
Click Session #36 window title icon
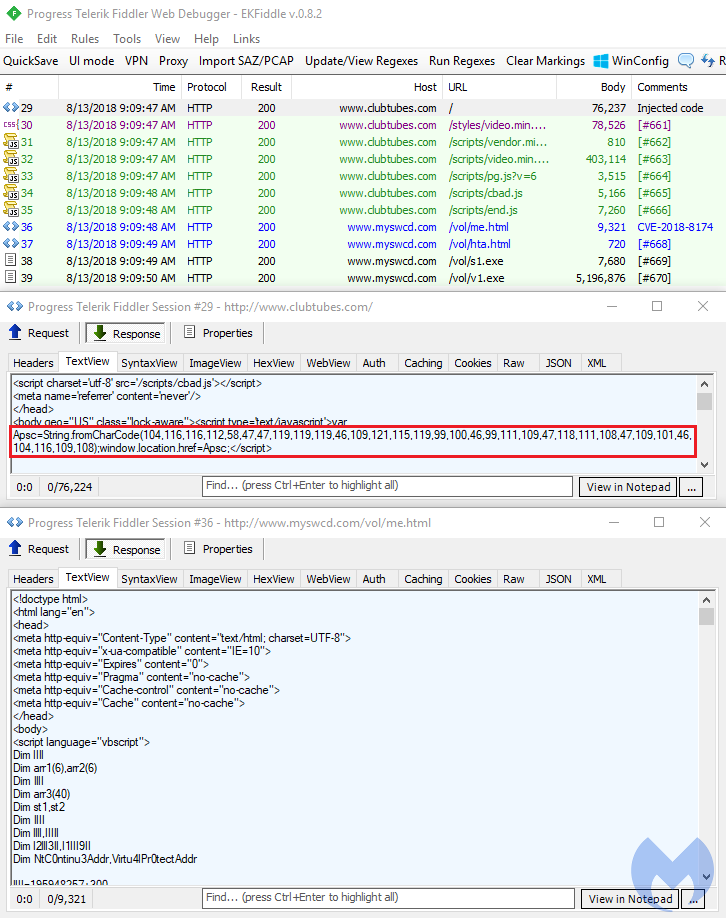15,522
